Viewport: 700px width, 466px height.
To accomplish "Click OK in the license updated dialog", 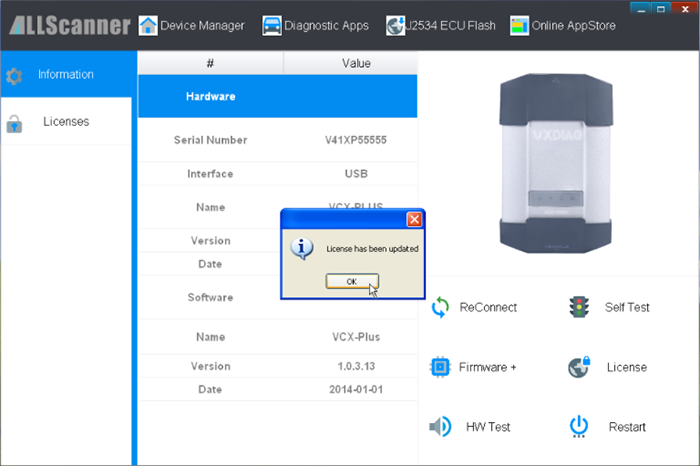I will (x=352, y=281).
